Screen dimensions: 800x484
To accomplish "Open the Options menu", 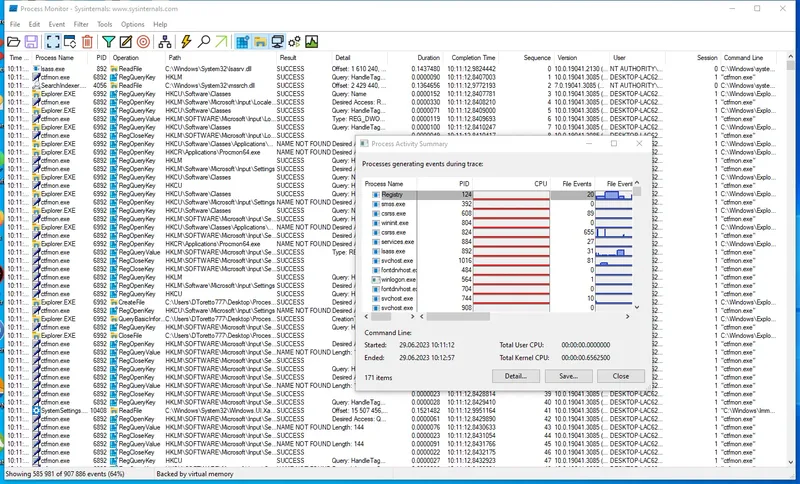I will click(132, 23).
